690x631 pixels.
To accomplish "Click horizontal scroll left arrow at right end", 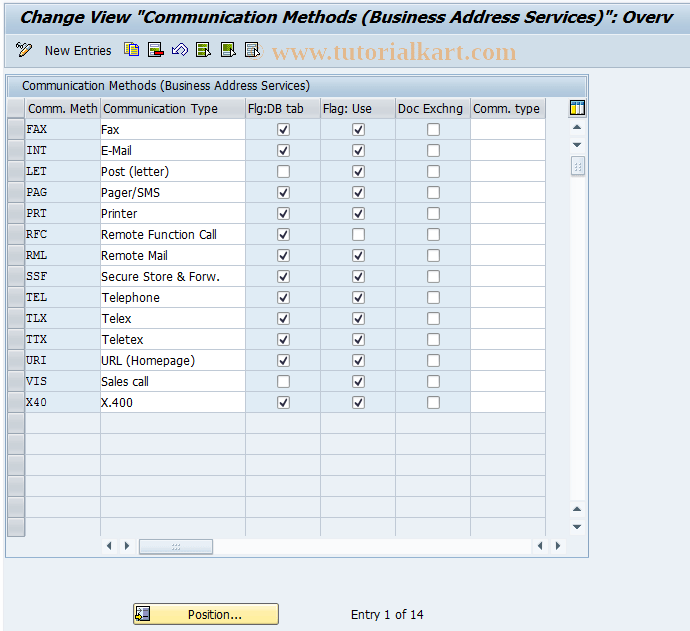I will (x=540, y=546).
